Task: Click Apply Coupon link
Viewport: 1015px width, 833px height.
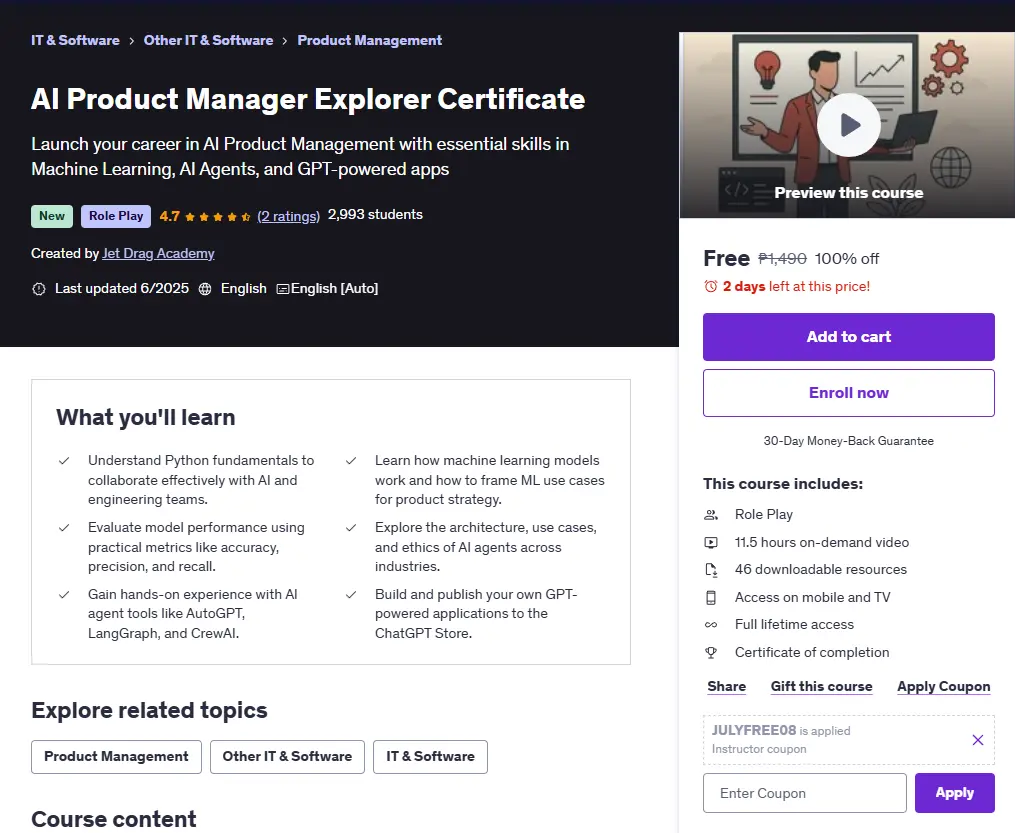Action: [x=944, y=686]
